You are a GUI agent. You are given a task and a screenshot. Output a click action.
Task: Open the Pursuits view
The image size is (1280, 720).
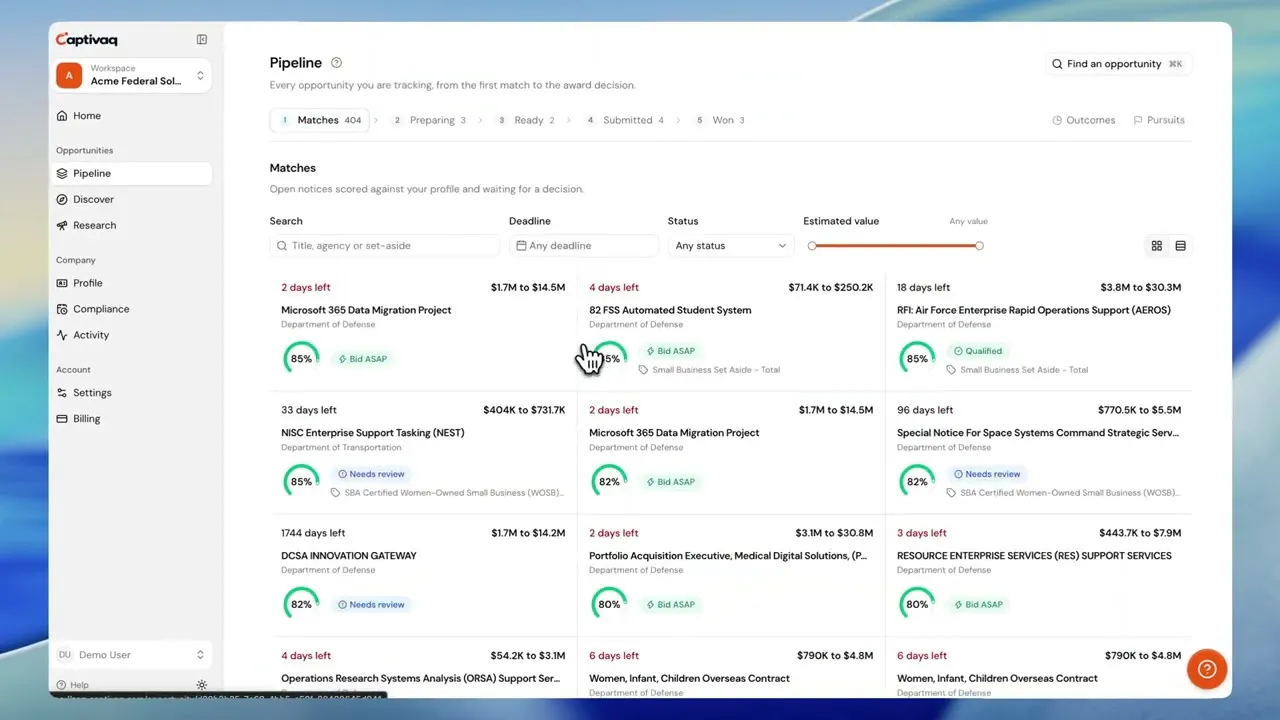click(x=1159, y=120)
